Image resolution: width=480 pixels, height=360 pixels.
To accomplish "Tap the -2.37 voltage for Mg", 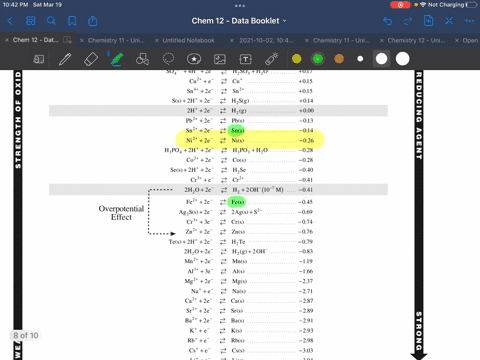I will pyautogui.click(x=306, y=281).
